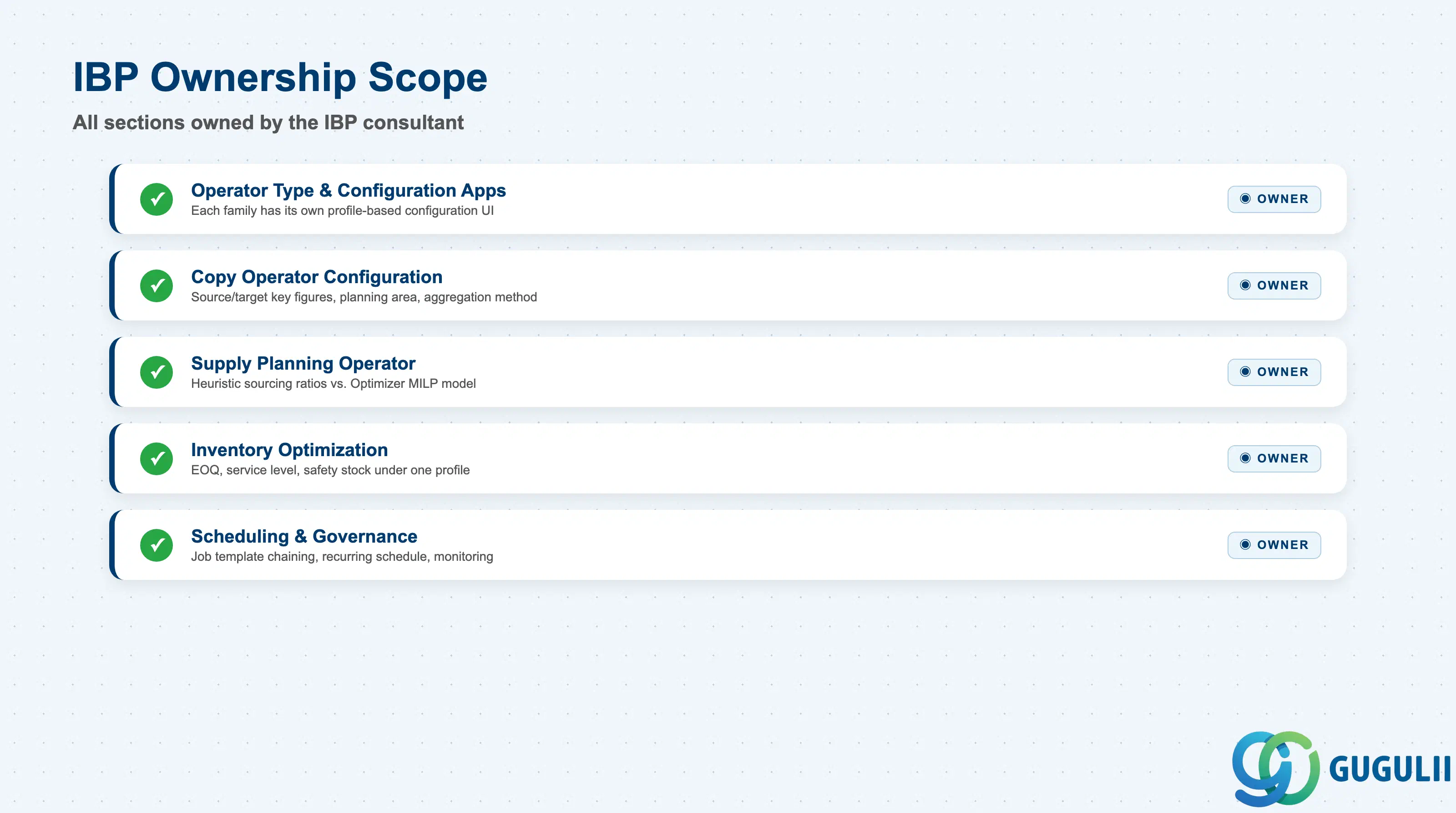Select the OWNER badge on Operator Type row
The height and width of the screenshot is (813, 1456).
tap(1274, 199)
